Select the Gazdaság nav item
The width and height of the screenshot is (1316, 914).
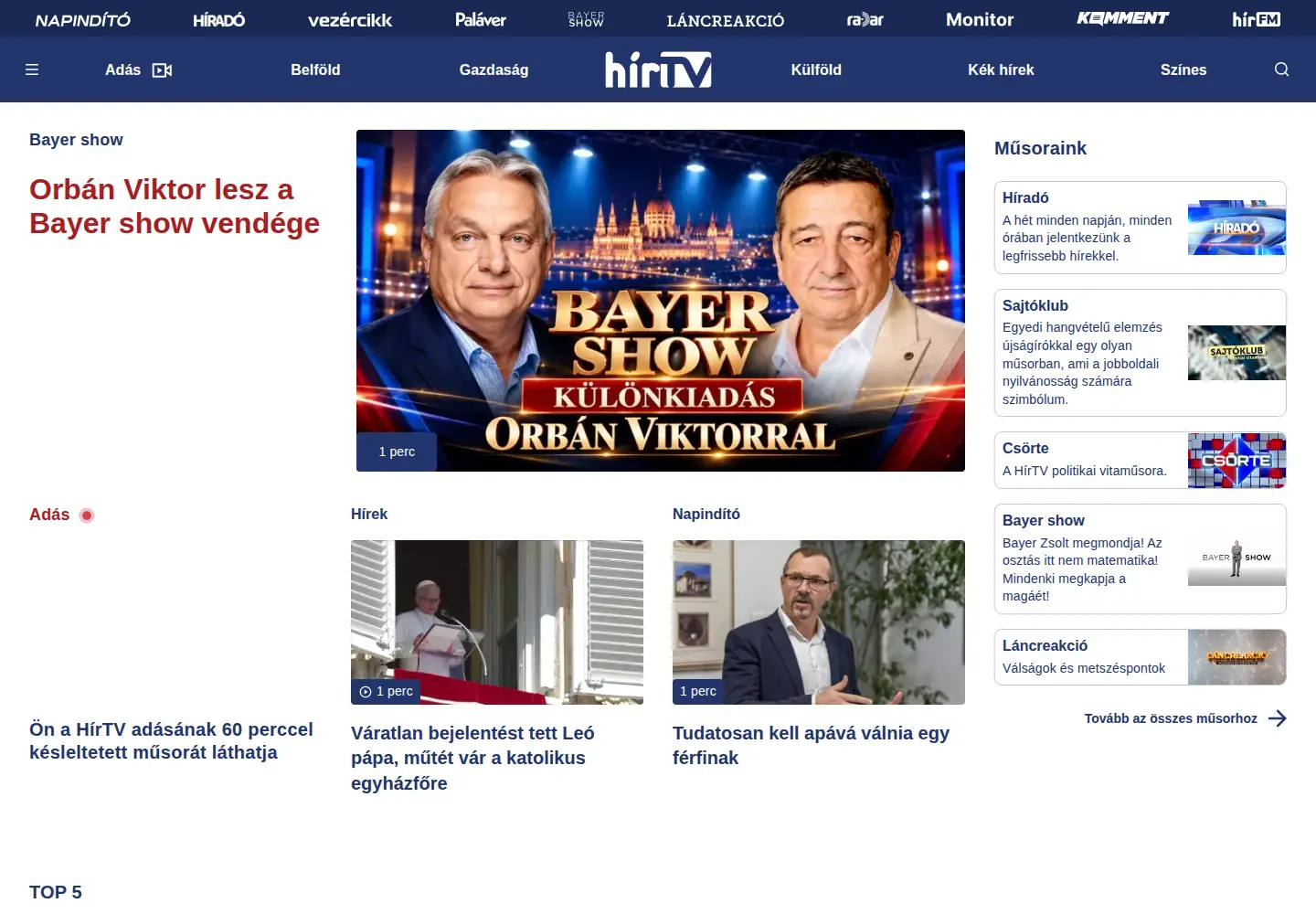[493, 70]
